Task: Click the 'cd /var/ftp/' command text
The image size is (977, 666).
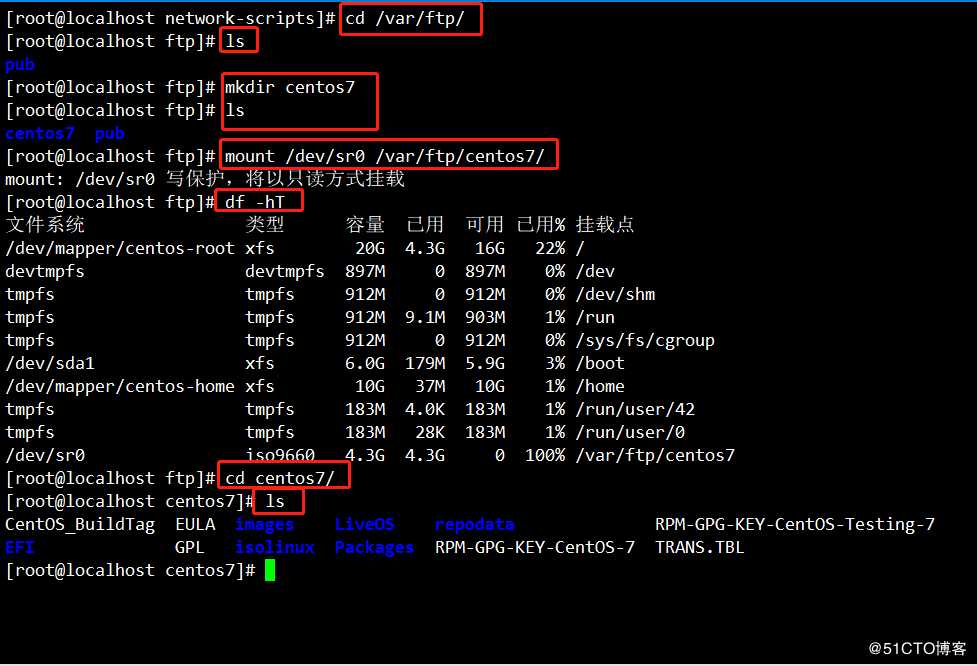Action: (x=404, y=19)
